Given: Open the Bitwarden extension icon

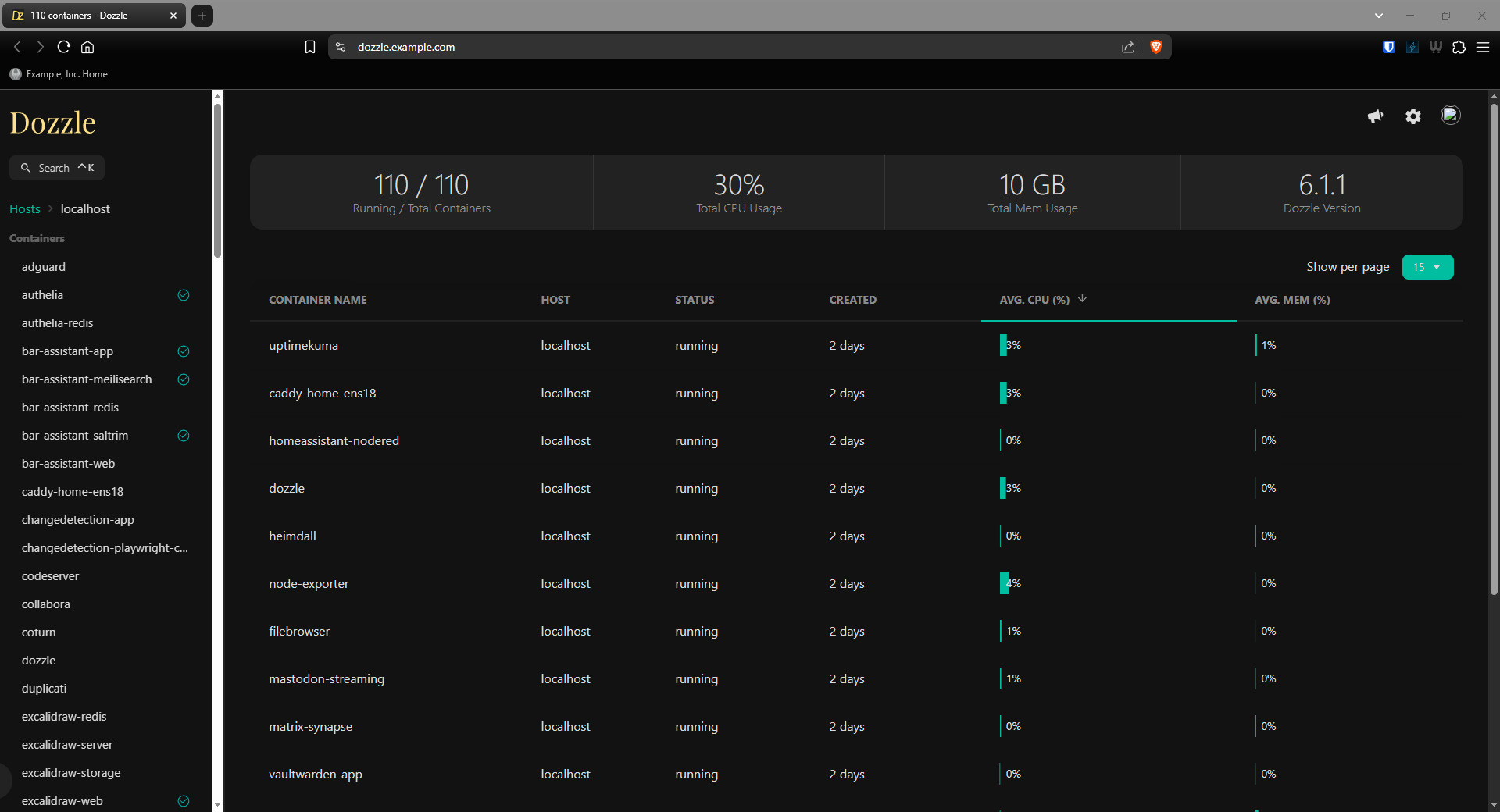Looking at the screenshot, I should click(x=1388, y=47).
